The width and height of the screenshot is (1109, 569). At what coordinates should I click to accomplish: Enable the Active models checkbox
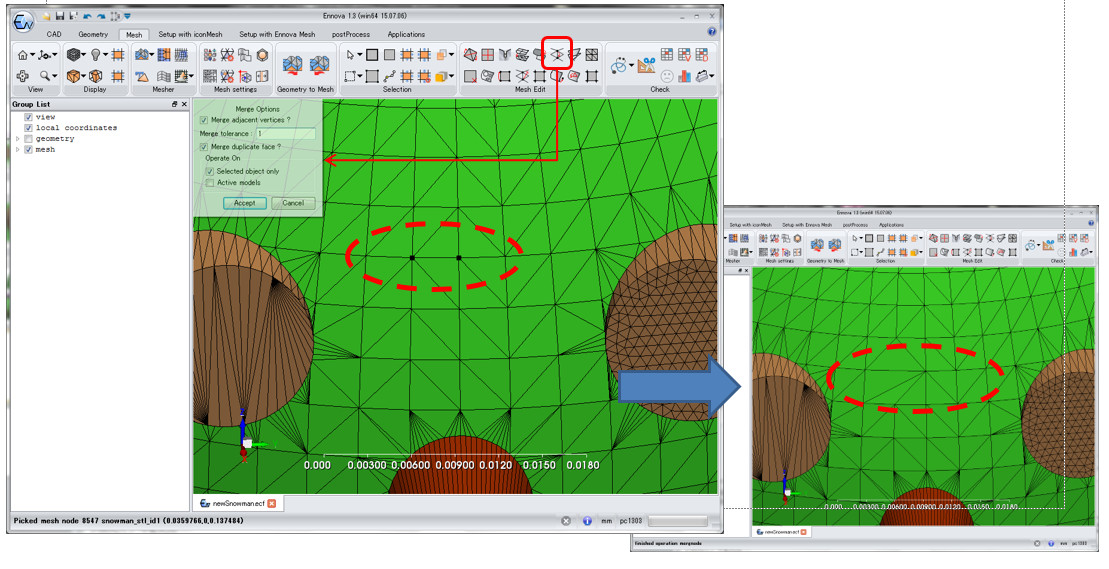[210, 183]
